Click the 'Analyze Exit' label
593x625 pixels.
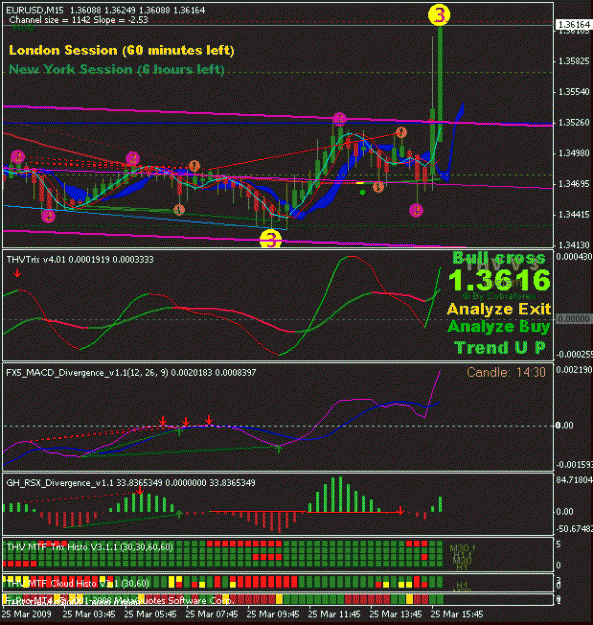tap(499, 309)
